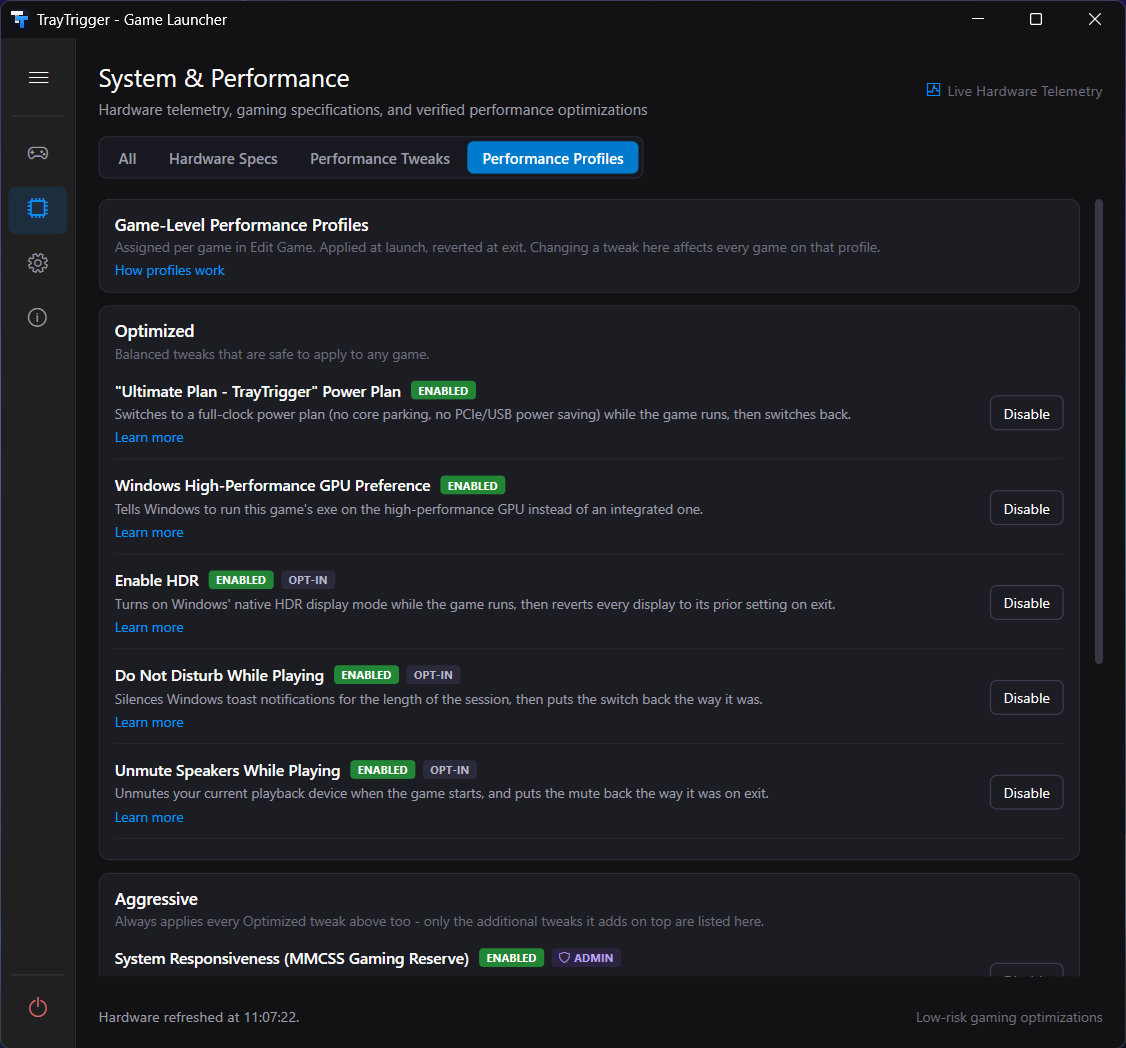Disable Unmute Speakers While Playing
Image resolution: width=1126 pixels, height=1048 pixels.
tap(1026, 793)
